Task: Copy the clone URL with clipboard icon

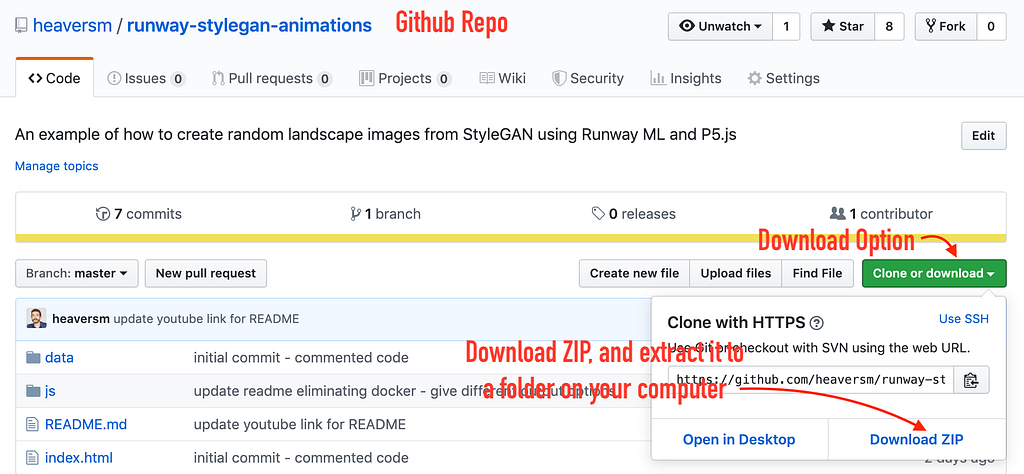Action: tap(972, 379)
